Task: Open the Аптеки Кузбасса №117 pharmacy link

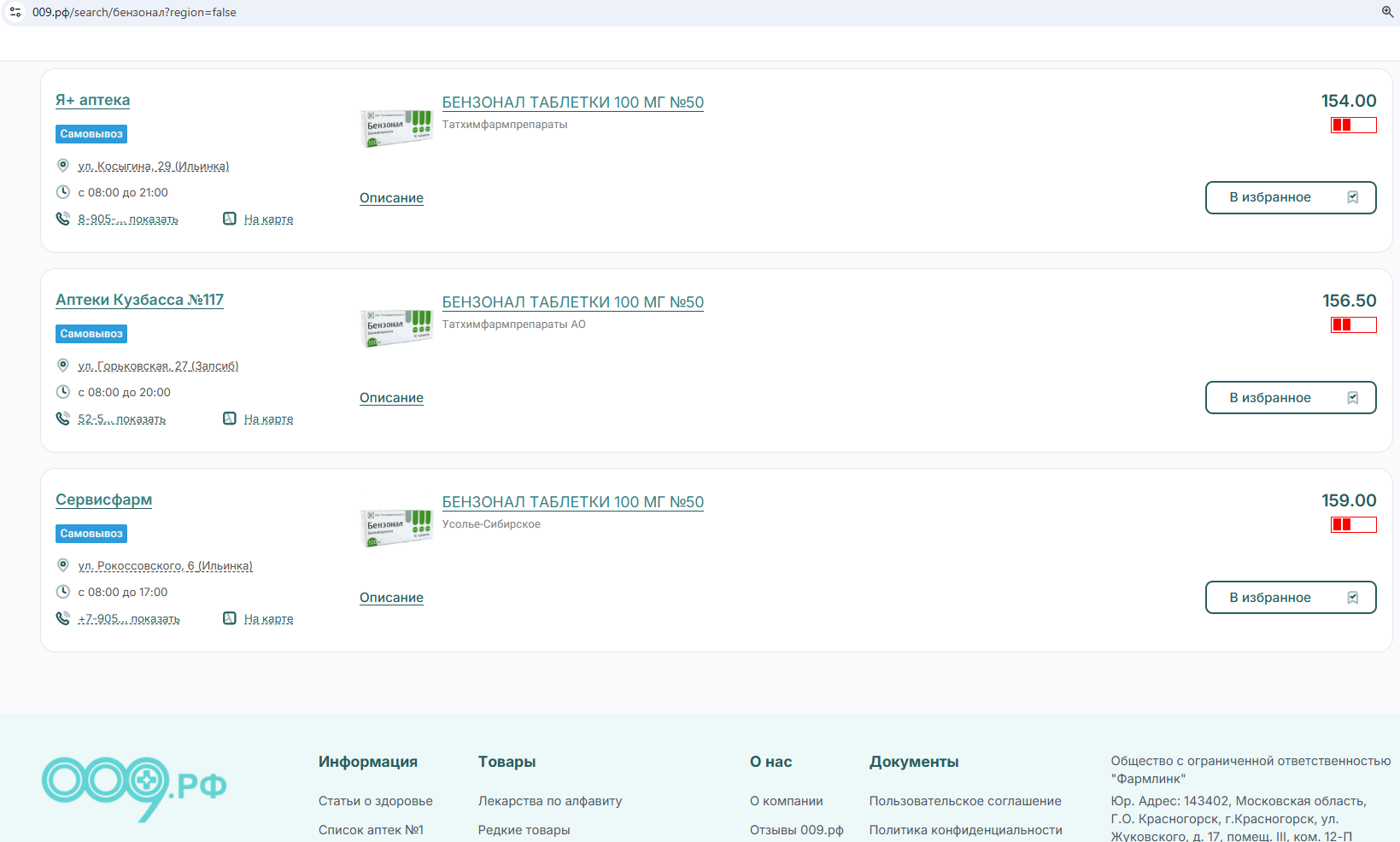Action: [x=139, y=300]
